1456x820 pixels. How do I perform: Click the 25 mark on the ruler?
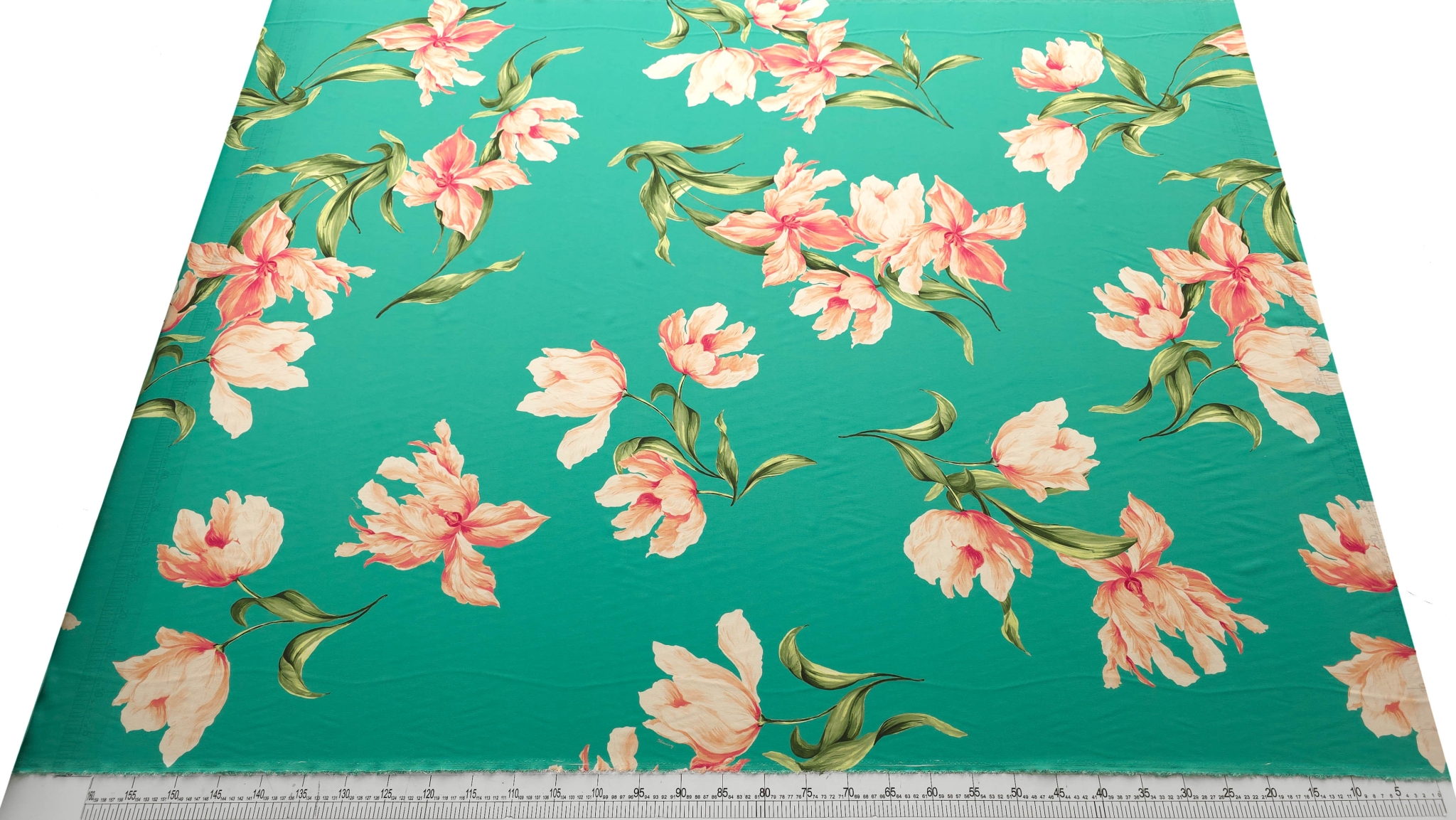1228,792
